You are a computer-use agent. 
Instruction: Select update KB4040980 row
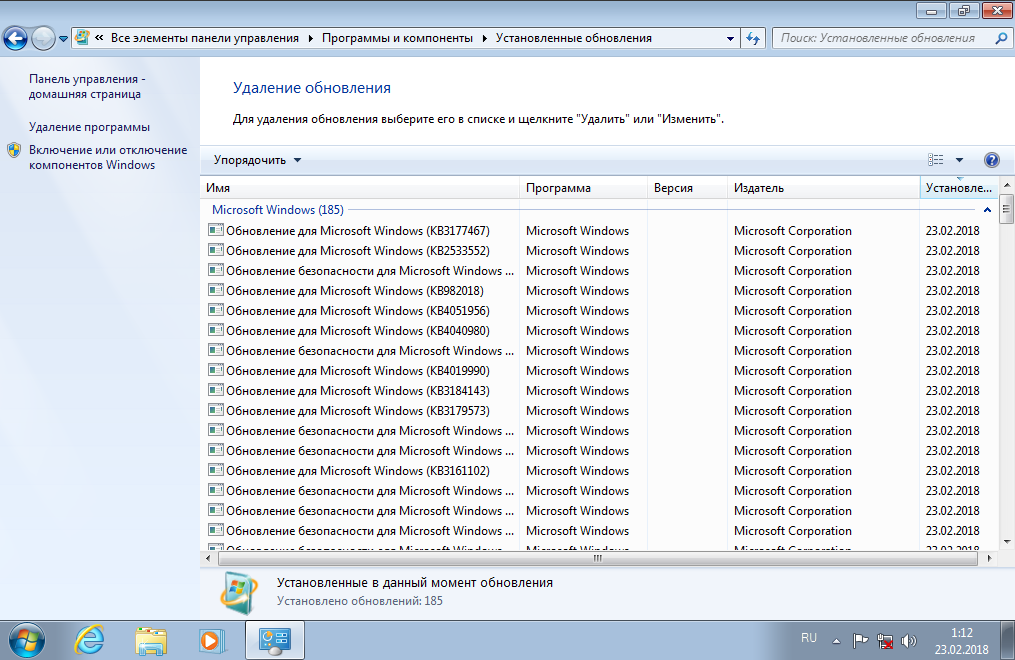(599, 331)
